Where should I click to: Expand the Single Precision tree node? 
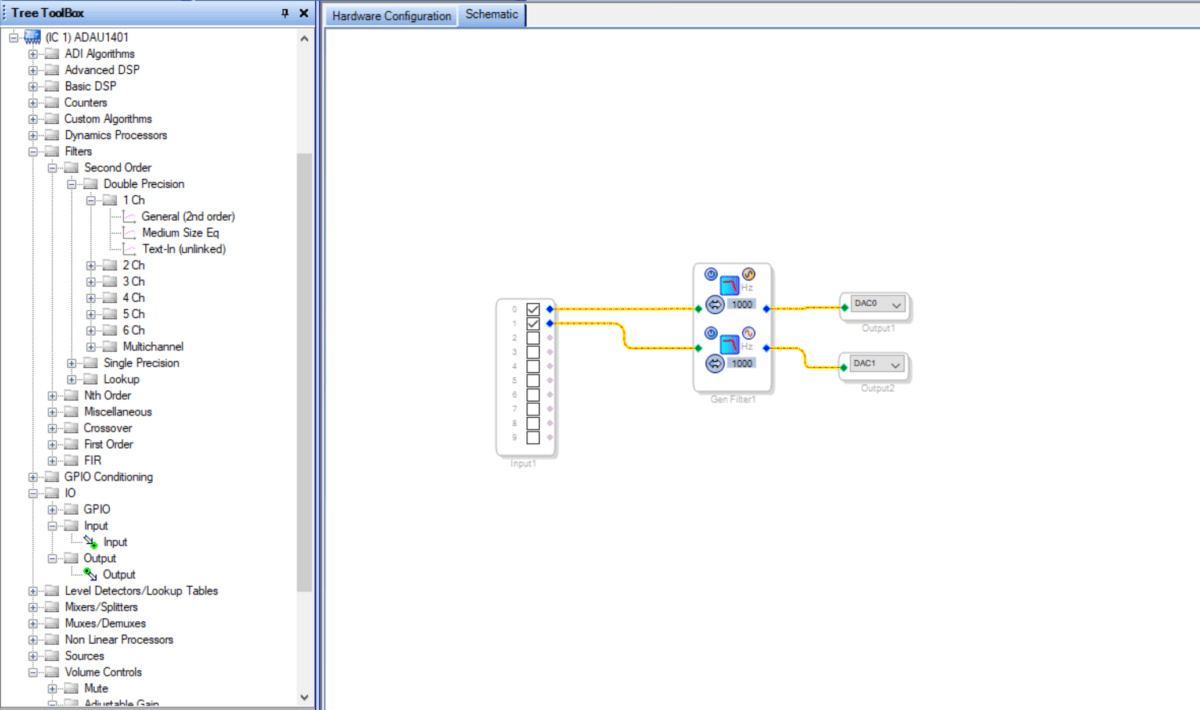72,363
